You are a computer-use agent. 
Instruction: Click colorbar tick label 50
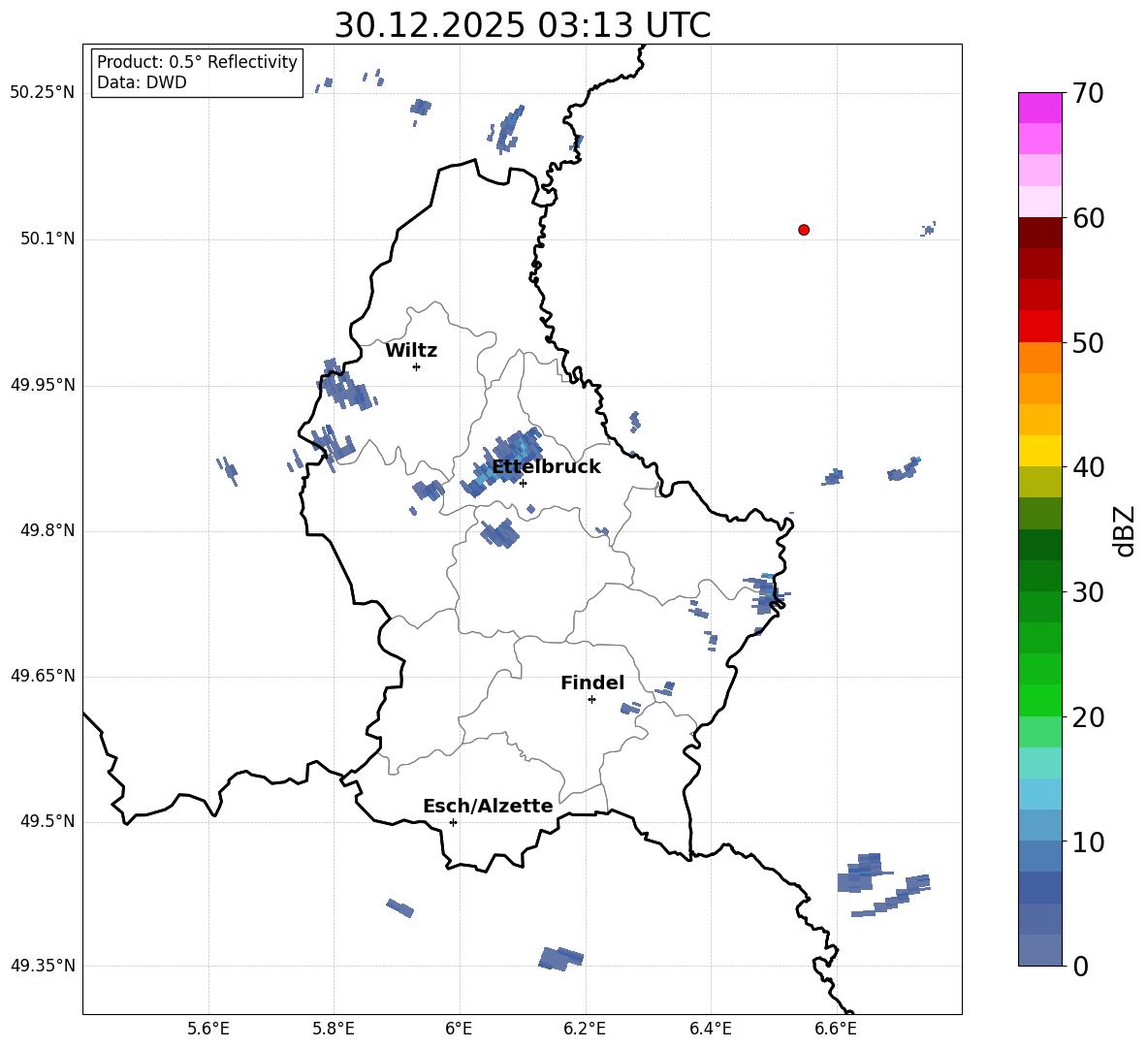click(x=1088, y=343)
